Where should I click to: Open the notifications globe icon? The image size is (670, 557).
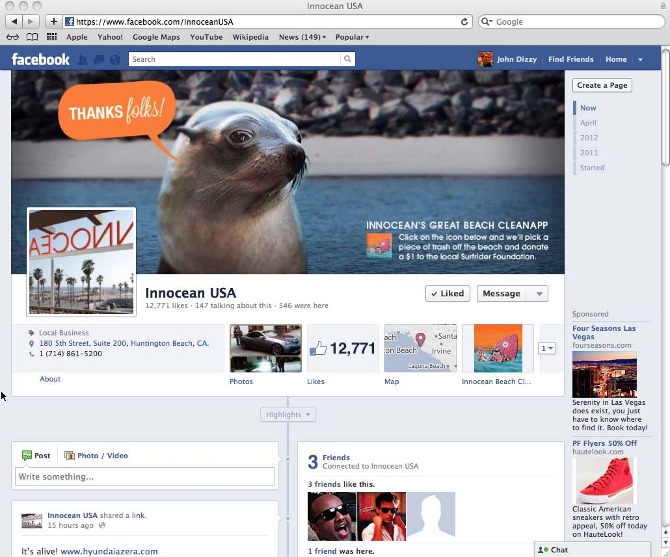115,60
